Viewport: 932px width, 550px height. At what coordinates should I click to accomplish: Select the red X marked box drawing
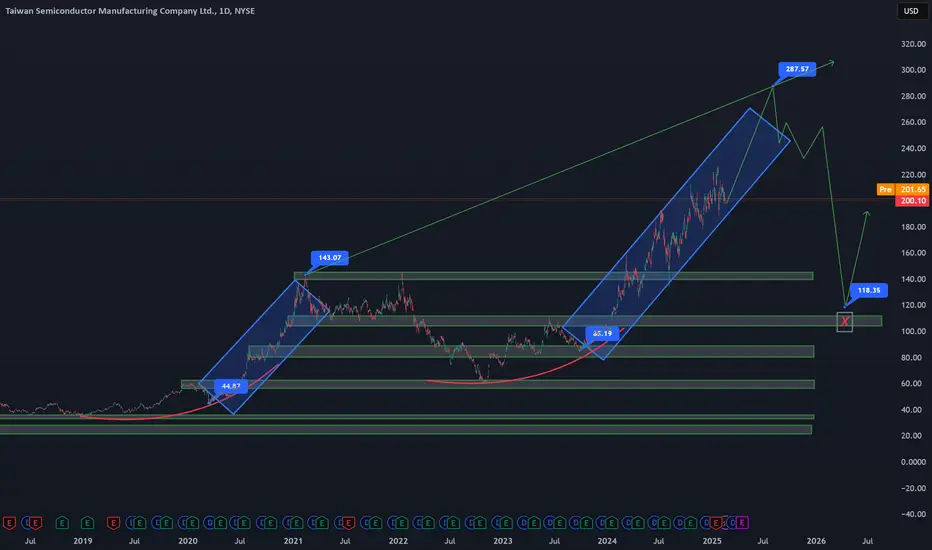tap(845, 322)
